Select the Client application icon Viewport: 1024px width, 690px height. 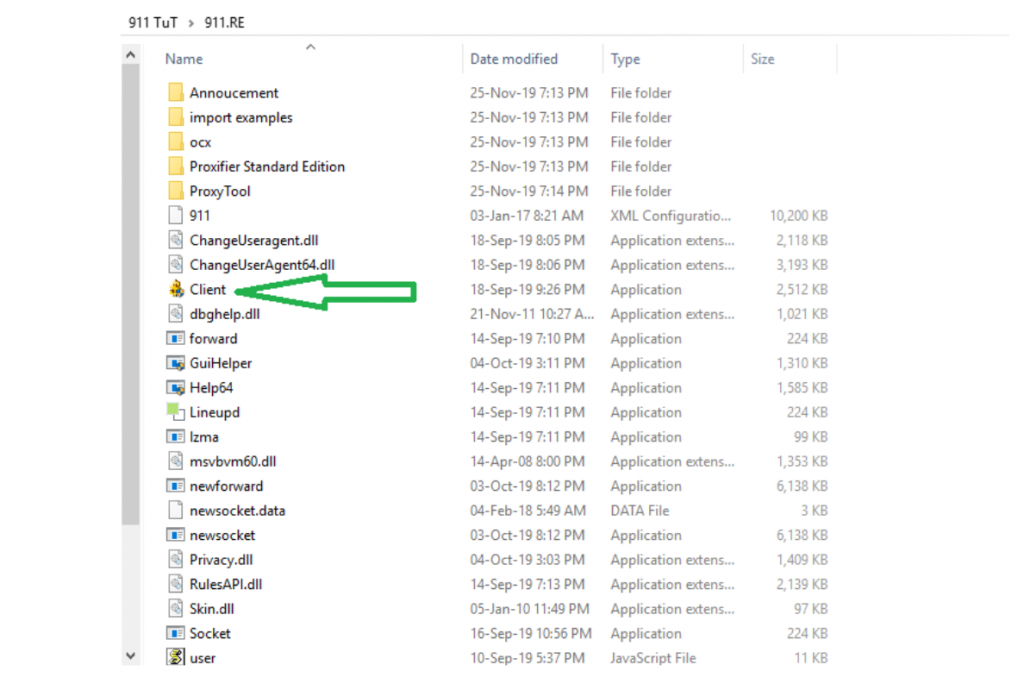(x=176, y=289)
